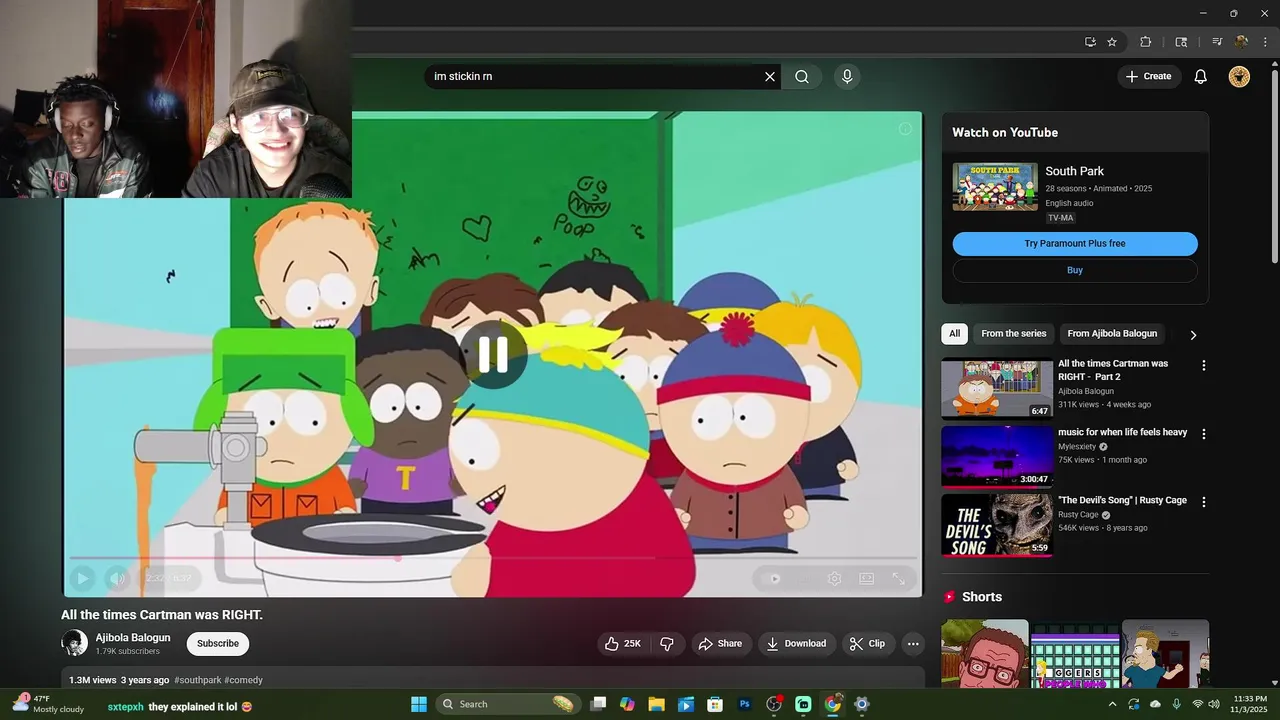Enter fullscreen on the video

click(898, 578)
